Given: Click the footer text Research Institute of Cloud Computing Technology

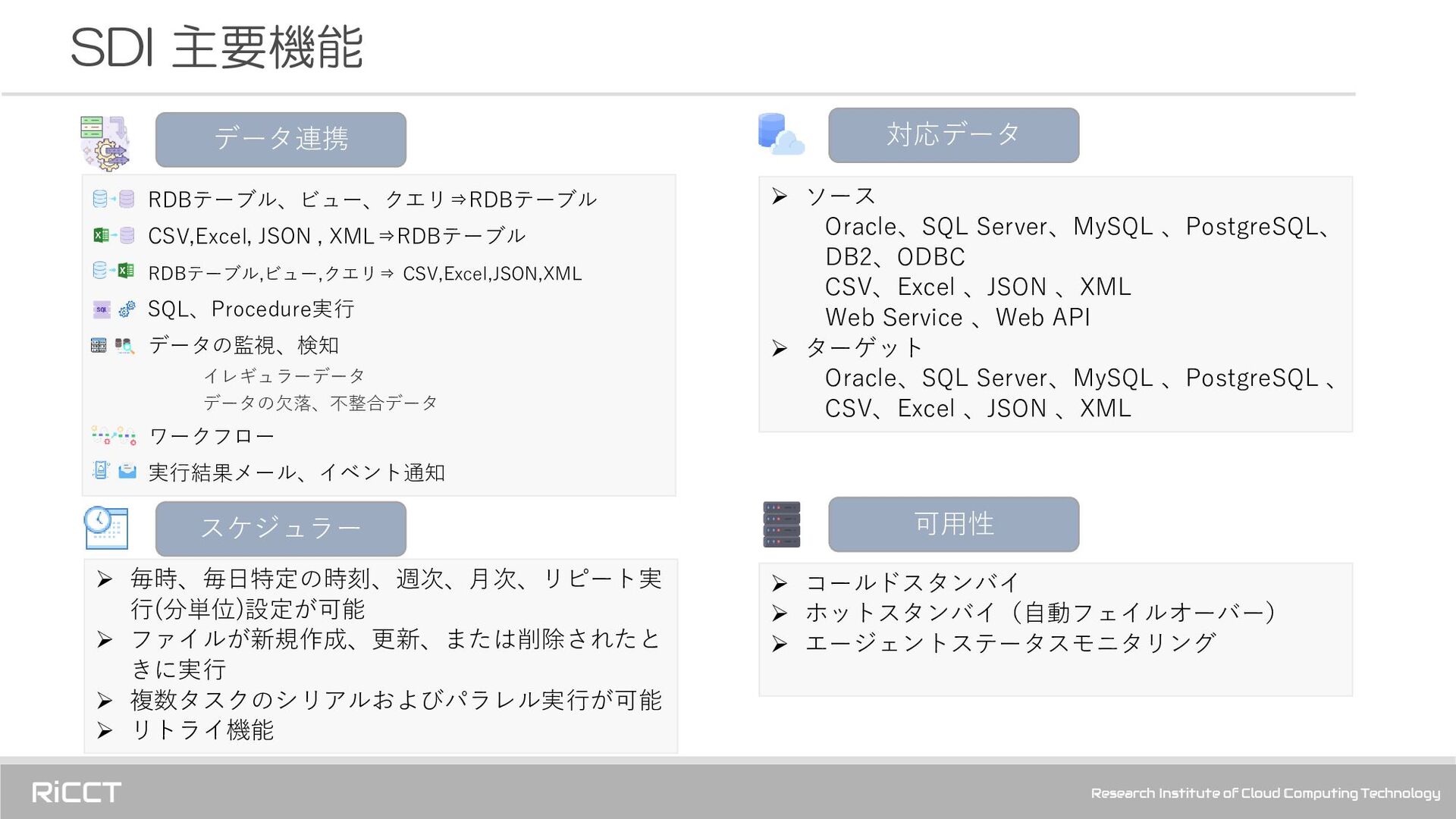Looking at the screenshot, I should 1265,793.
